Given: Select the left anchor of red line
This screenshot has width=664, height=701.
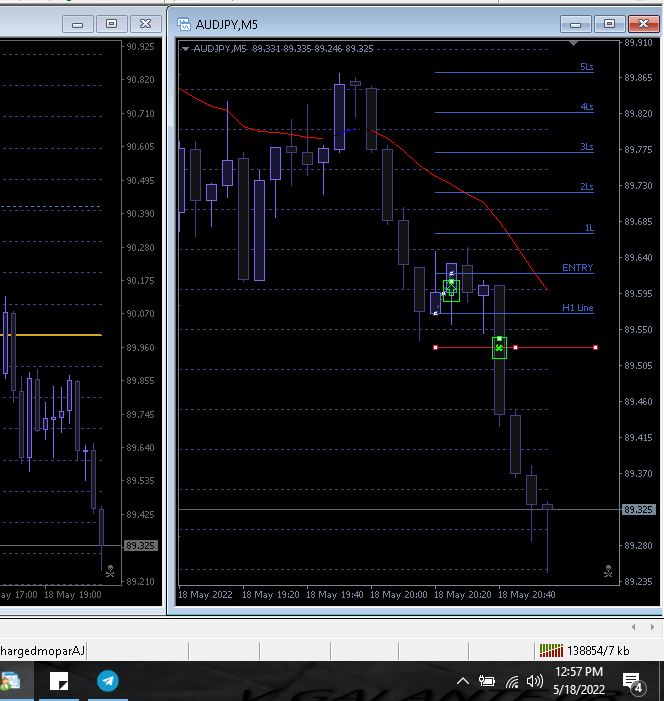Looking at the screenshot, I should pyautogui.click(x=436, y=347).
